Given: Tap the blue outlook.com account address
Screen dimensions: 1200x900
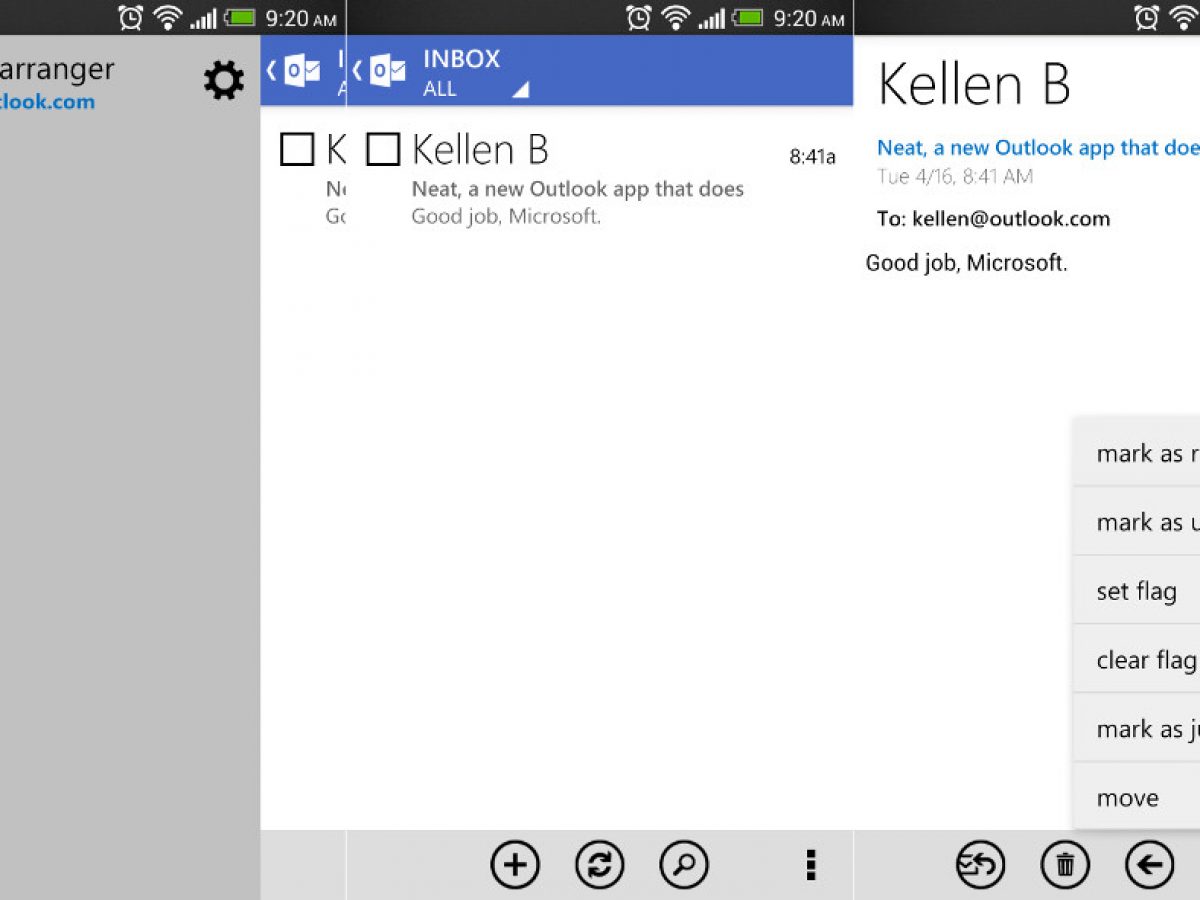Looking at the screenshot, I should click(x=47, y=102).
